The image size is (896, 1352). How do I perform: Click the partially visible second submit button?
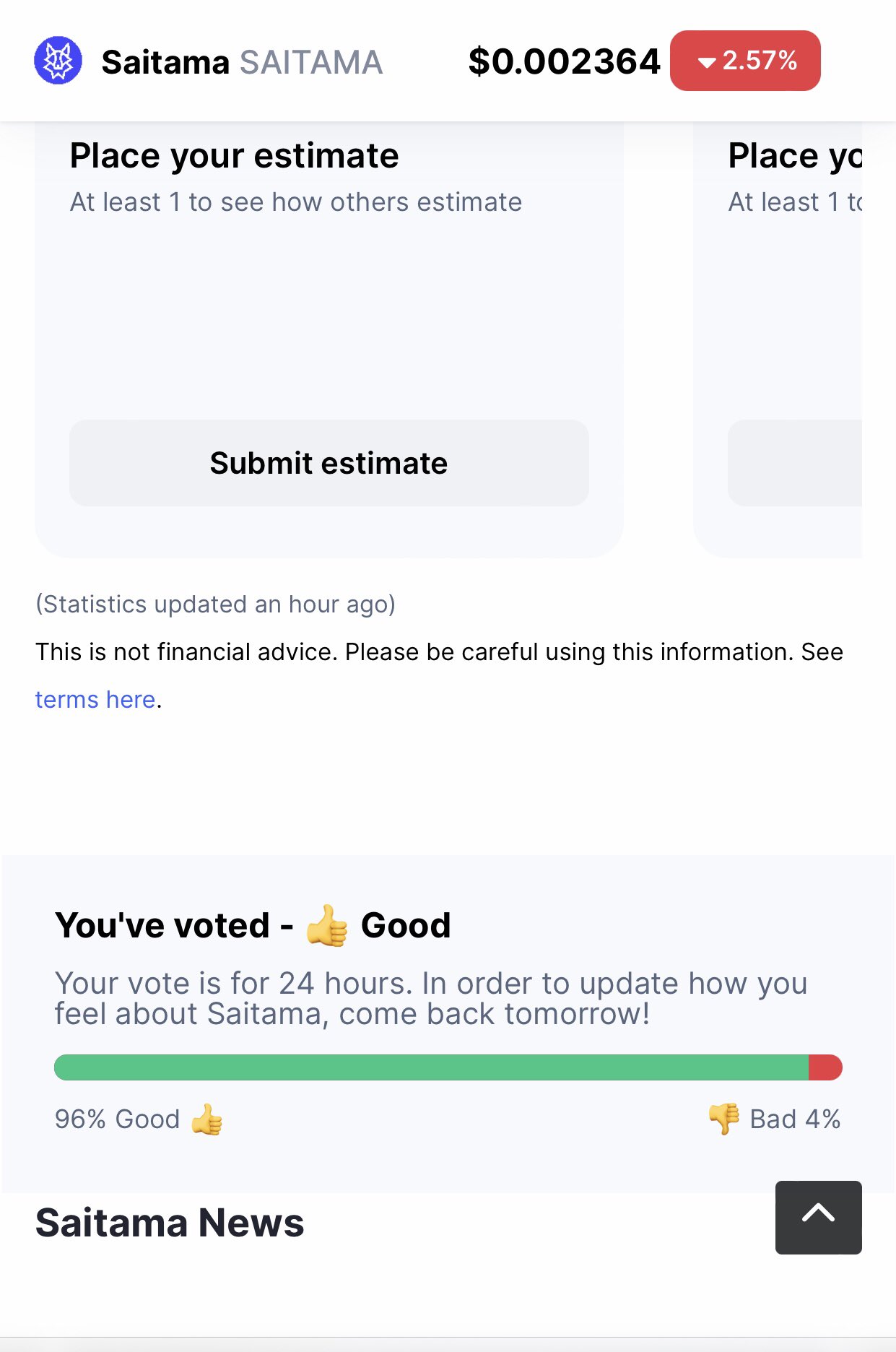click(795, 463)
